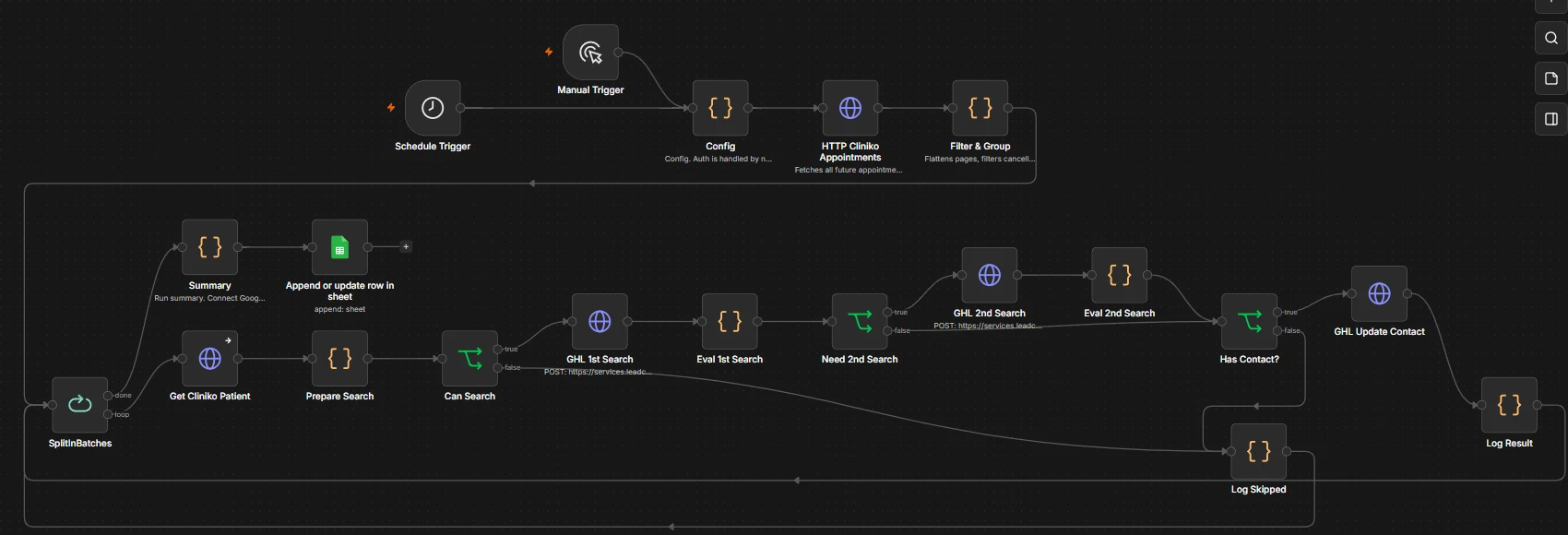This screenshot has height=535, width=1568.
Task: Click the Can Search true output connector
Action: [498, 349]
